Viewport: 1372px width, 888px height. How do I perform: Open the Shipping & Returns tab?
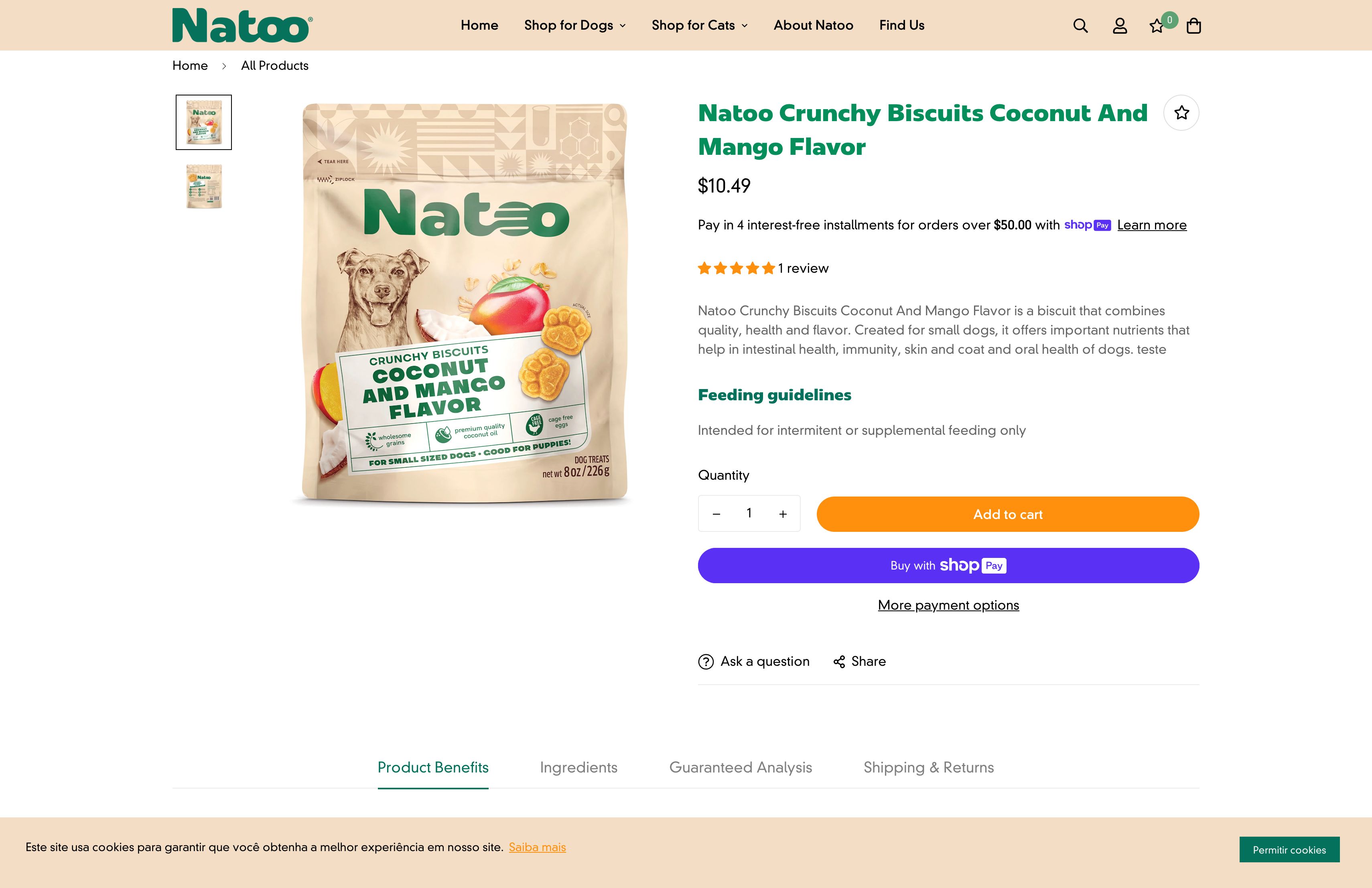(x=928, y=768)
